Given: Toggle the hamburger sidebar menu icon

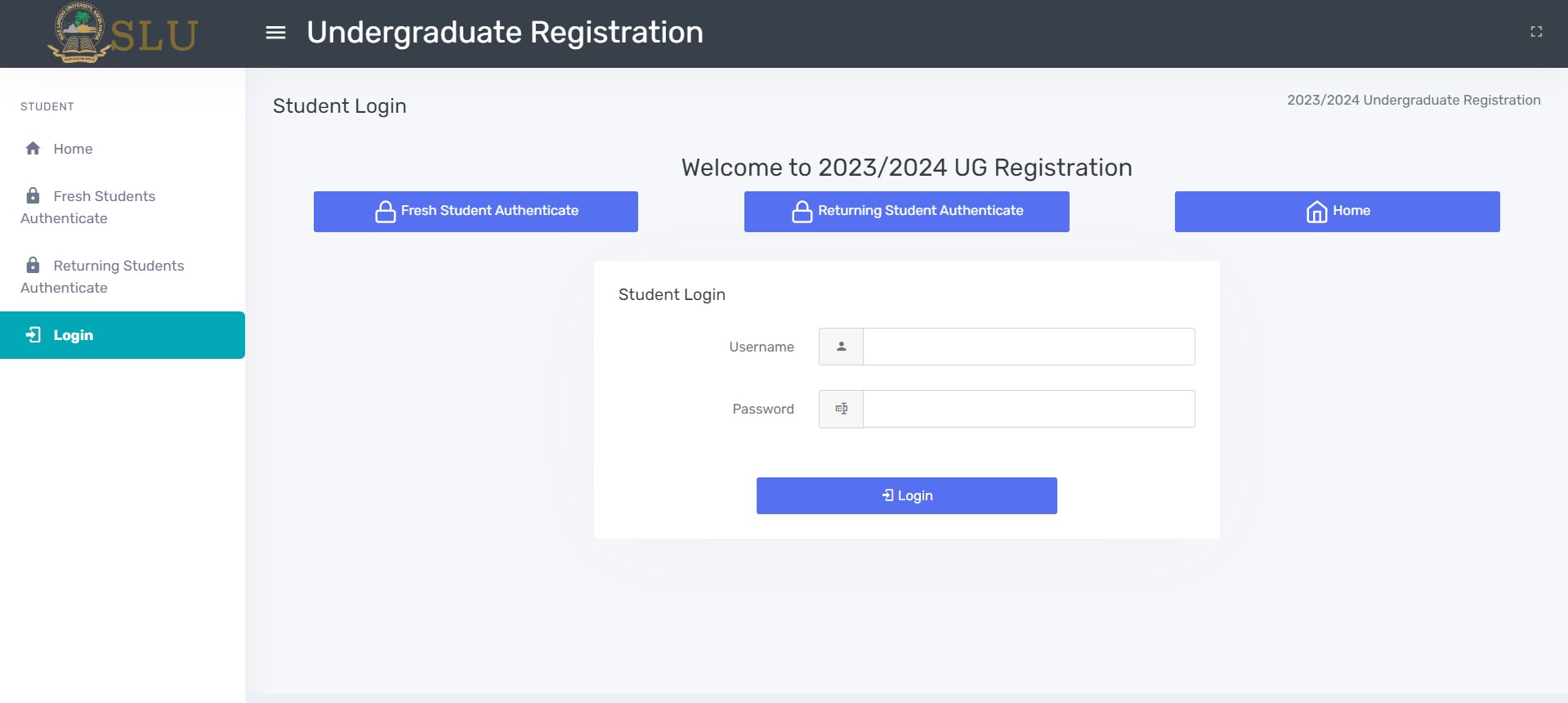Looking at the screenshot, I should coord(276,33).
